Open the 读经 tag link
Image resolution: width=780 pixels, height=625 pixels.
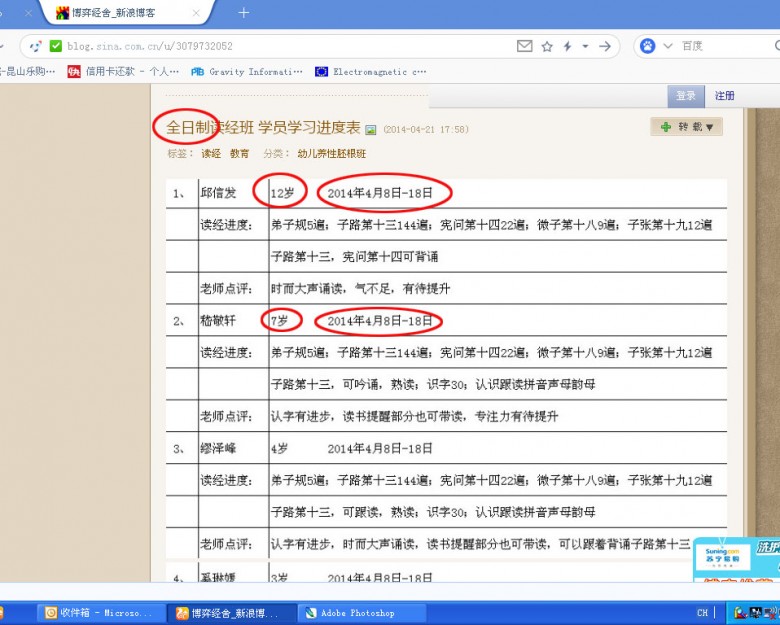pos(211,154)
